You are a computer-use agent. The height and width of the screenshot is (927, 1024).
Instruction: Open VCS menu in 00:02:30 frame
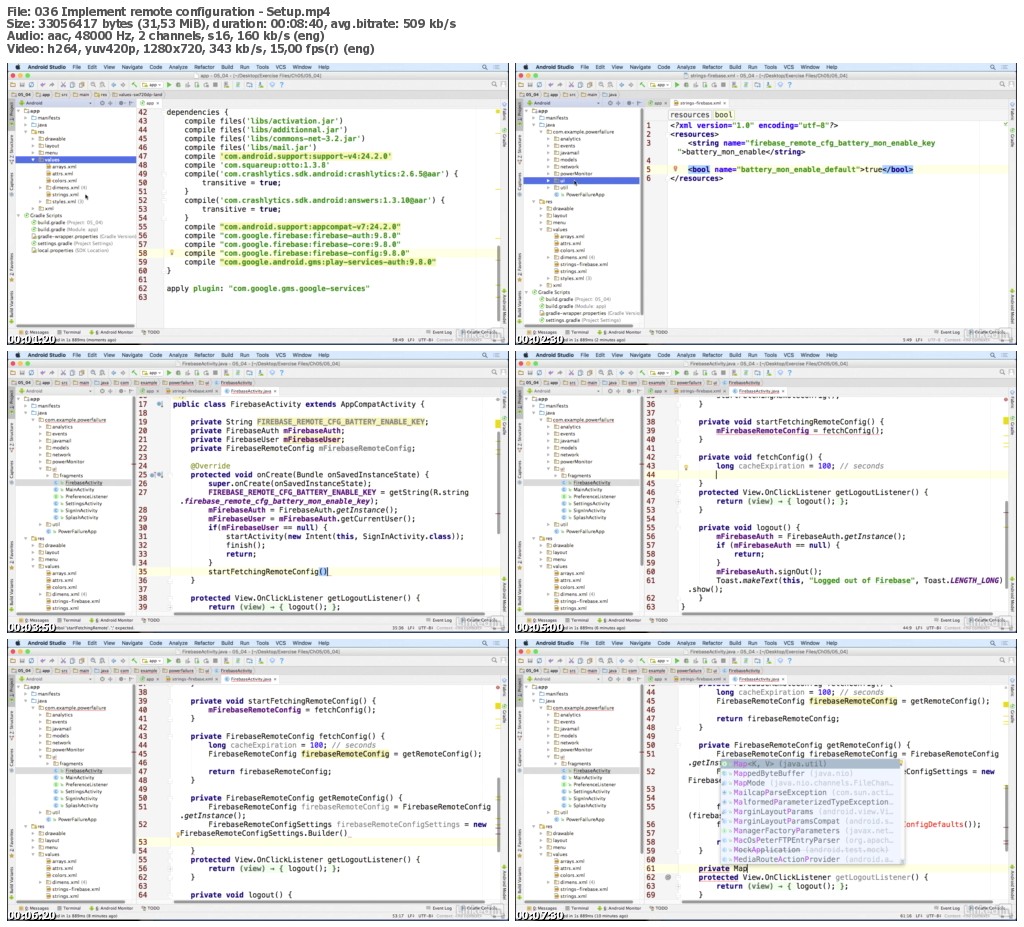pyautogui.click(x=789, y=67)
